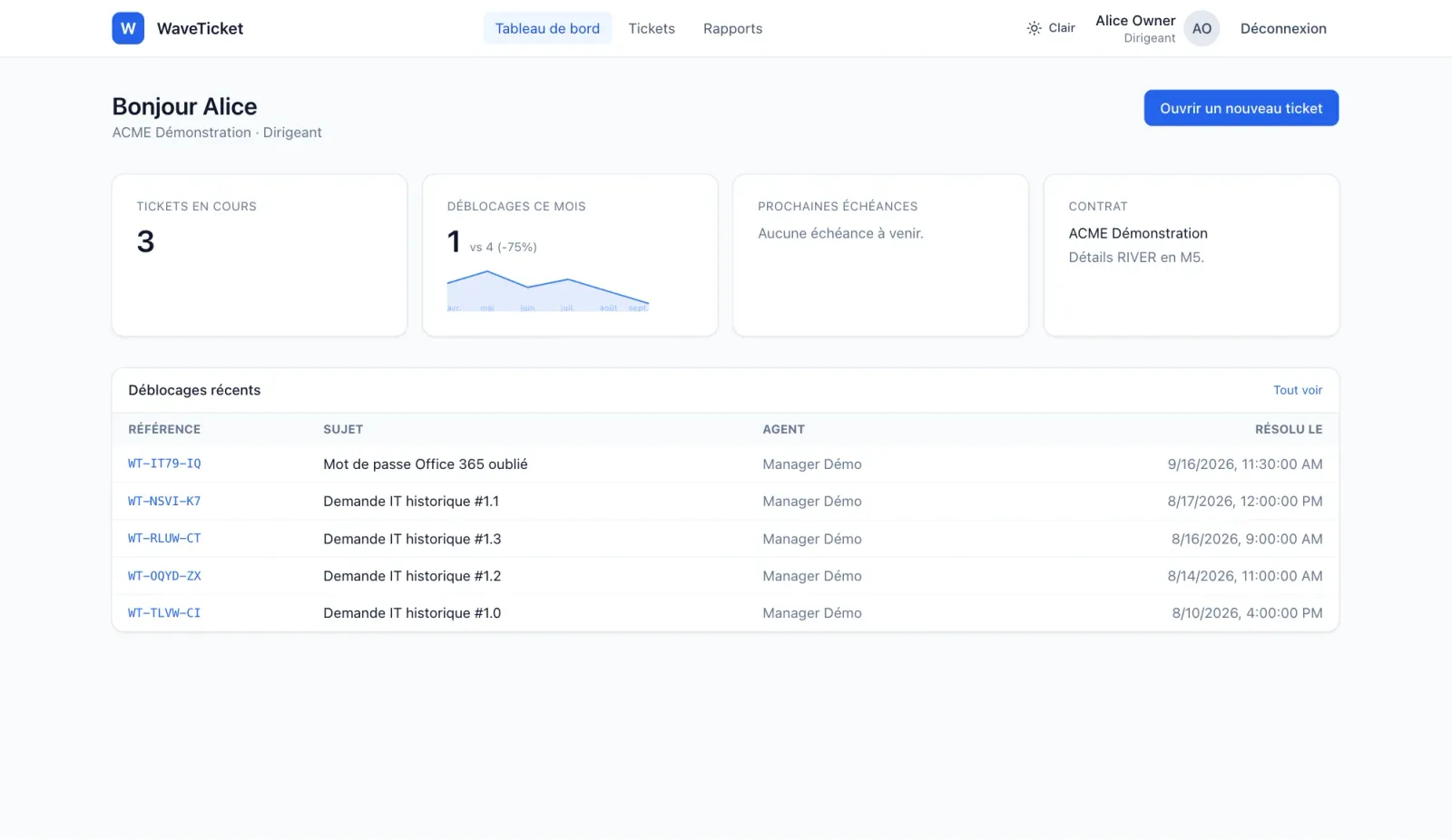Click the Résolu le column header
This screenshot has height=840, width=1452.
coord(1289,429)
